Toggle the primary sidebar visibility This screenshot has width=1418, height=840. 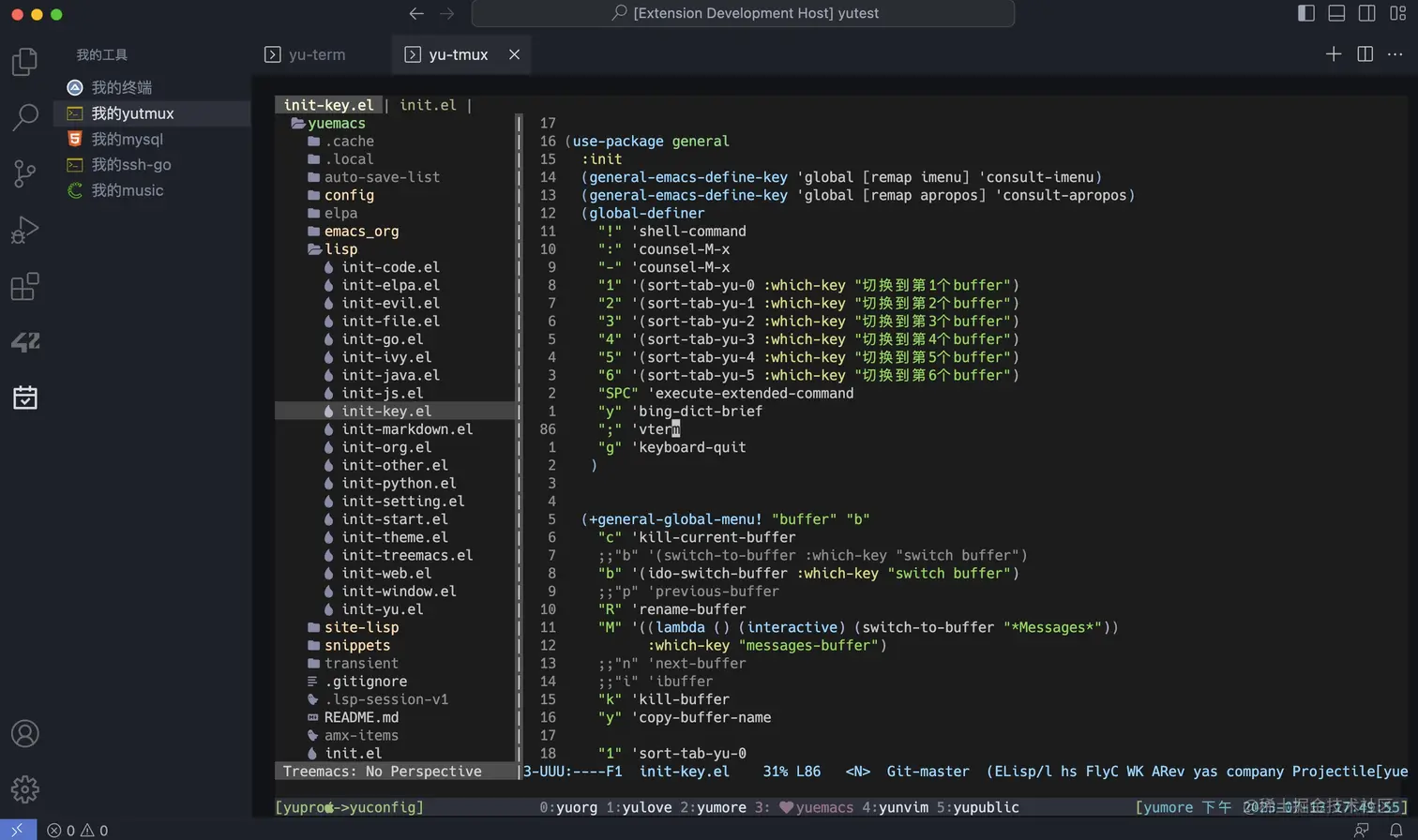coord(1305,13)
